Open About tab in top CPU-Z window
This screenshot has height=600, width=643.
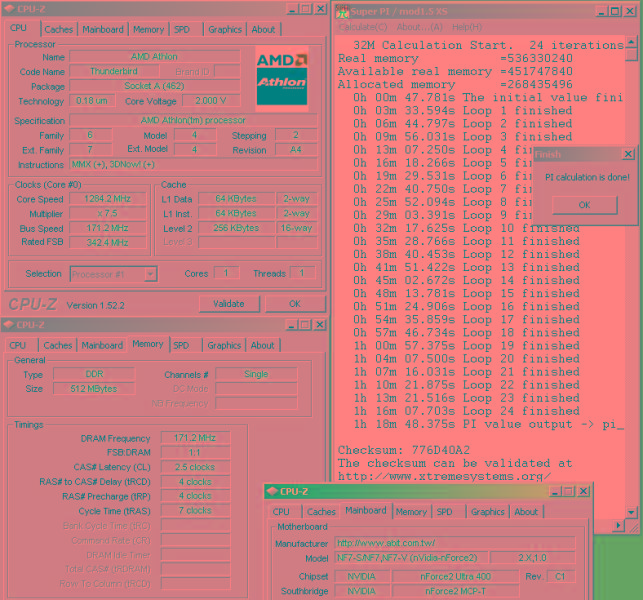[263, 30]
